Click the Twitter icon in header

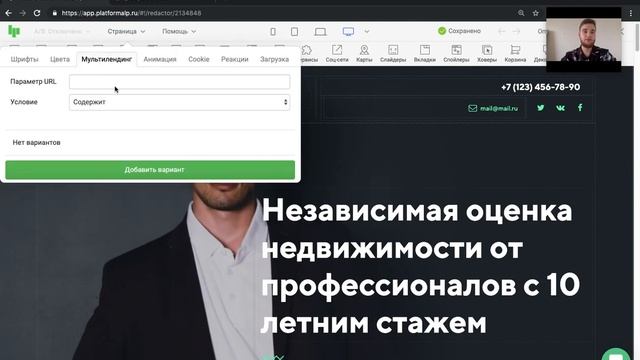[540, 108]
